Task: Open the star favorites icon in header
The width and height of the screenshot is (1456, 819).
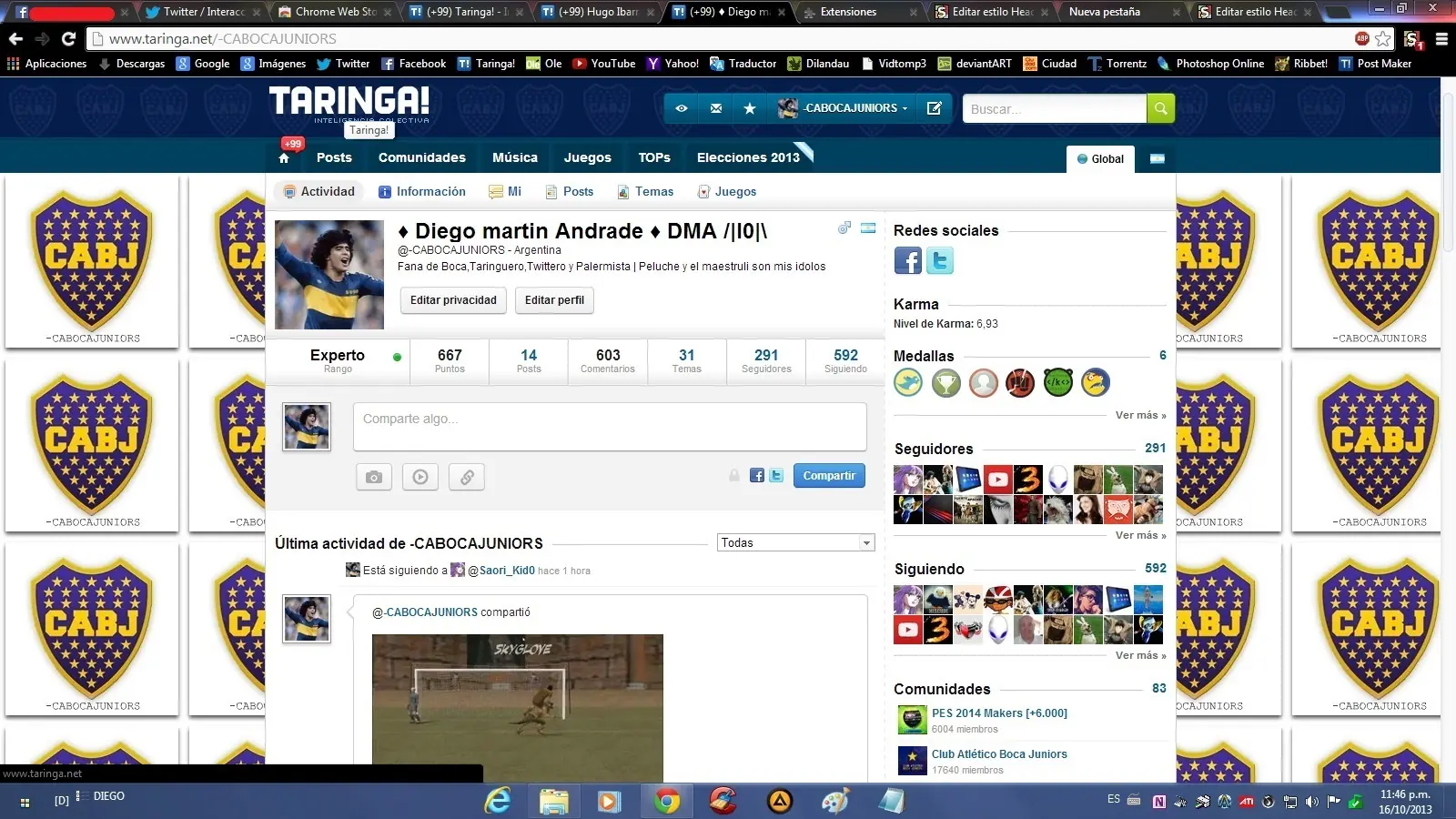Action: pyautogui.click(x=750, y=108)
